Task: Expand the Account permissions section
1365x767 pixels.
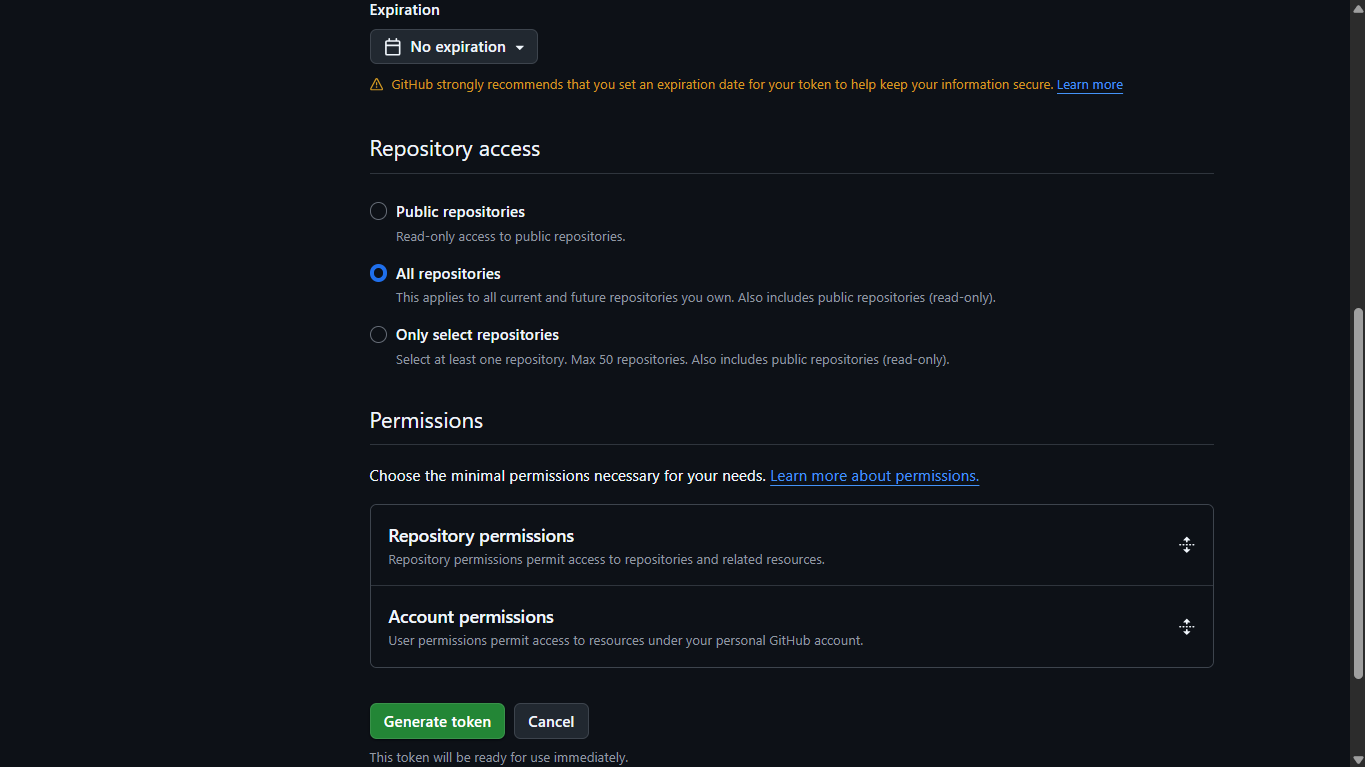Action: [471, 617]
